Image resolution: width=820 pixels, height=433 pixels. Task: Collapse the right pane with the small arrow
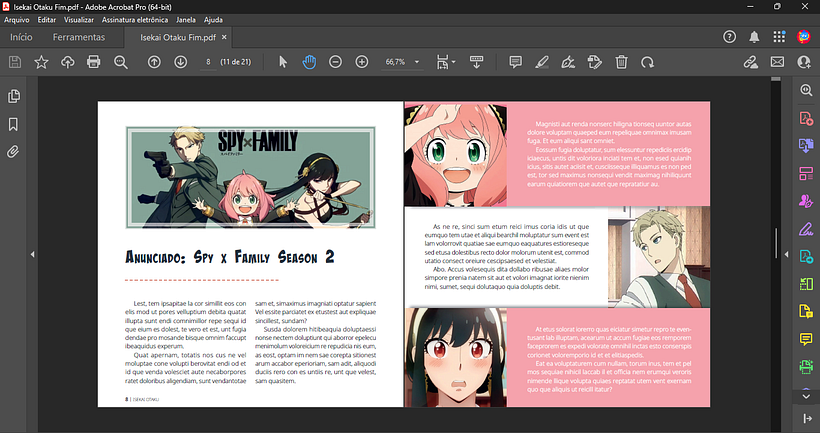pos(786,255)
